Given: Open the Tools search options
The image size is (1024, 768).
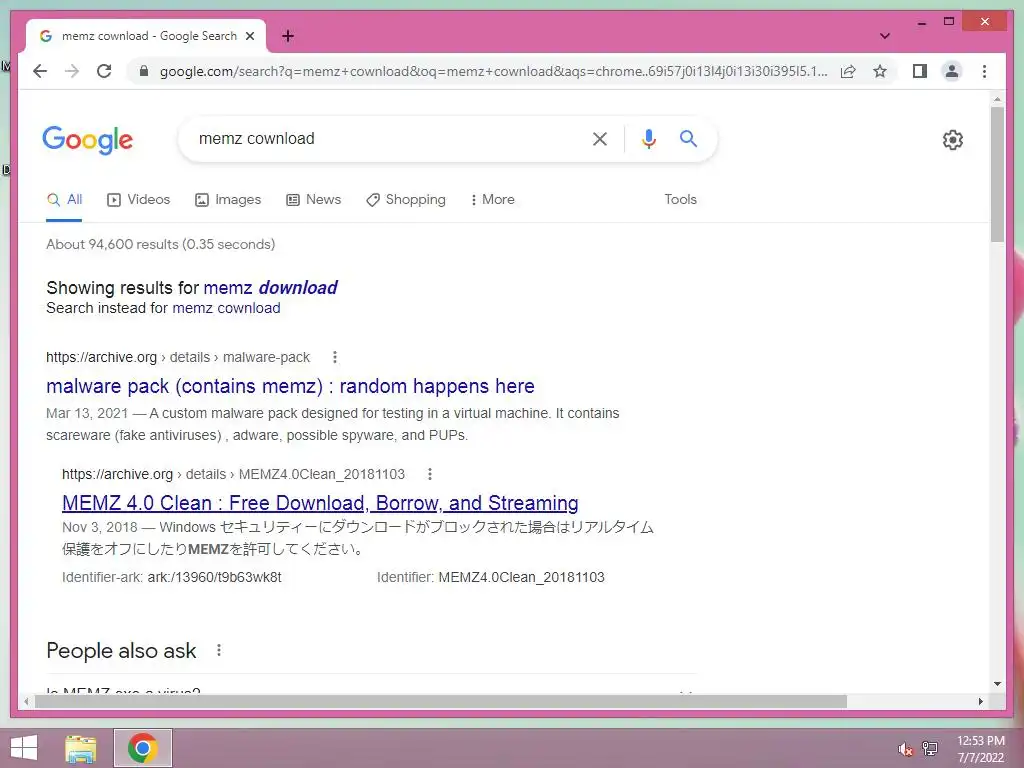Looking at the screenshot, I should coord(680,199).
